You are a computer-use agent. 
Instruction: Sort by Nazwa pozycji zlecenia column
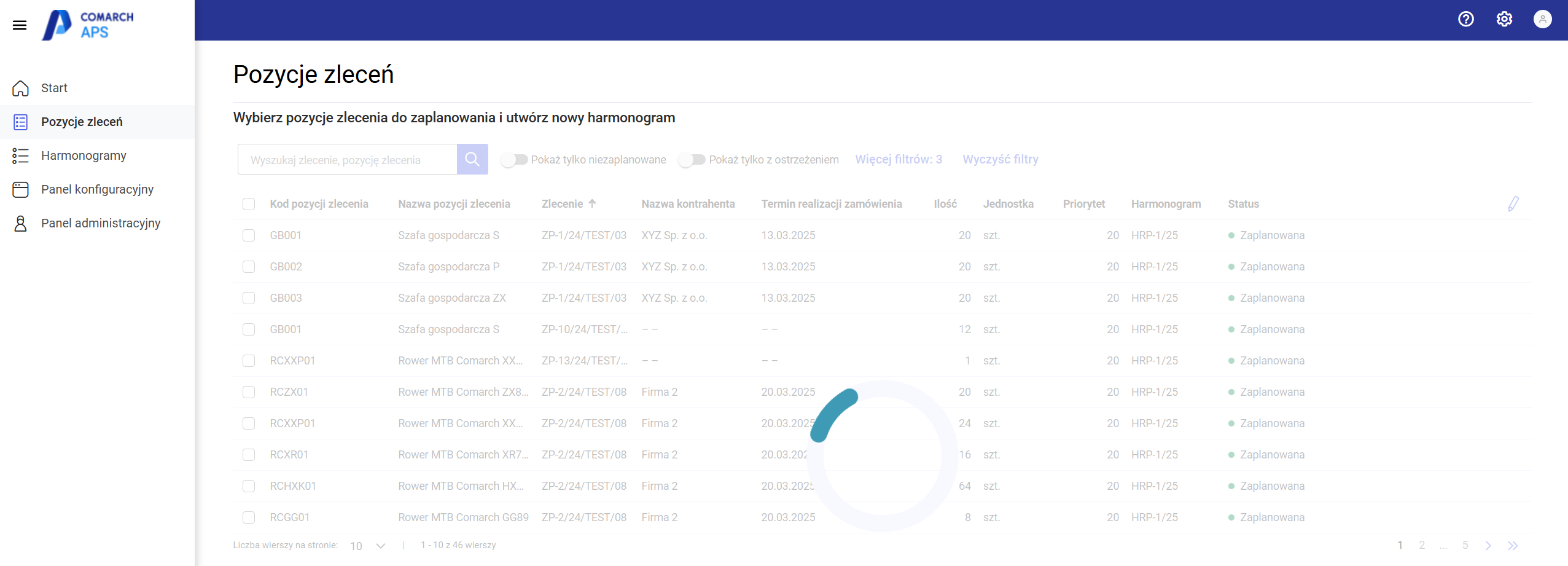[454, 204]
